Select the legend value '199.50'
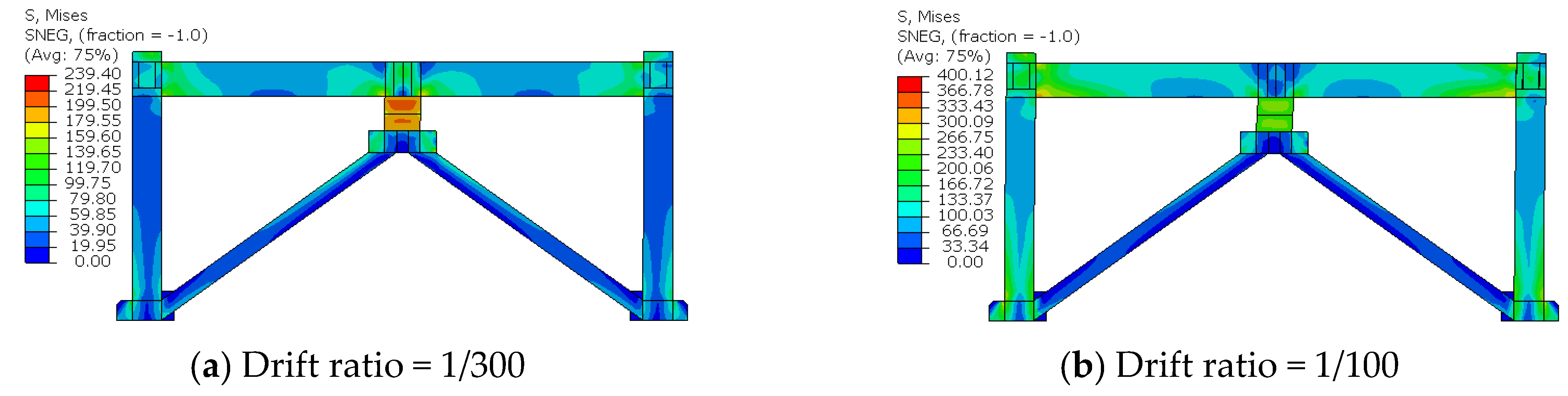 (x=93, y=105)
